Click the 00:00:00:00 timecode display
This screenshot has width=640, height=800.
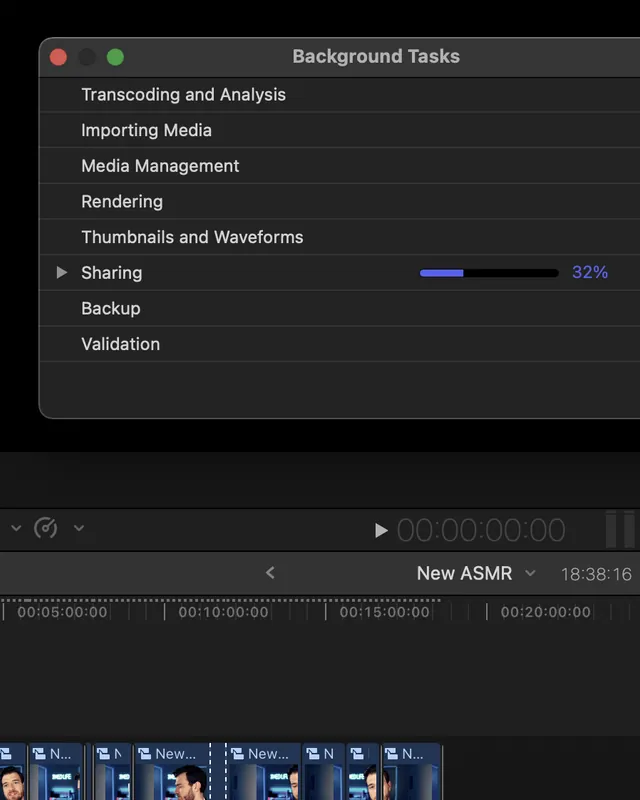point(481,531)
